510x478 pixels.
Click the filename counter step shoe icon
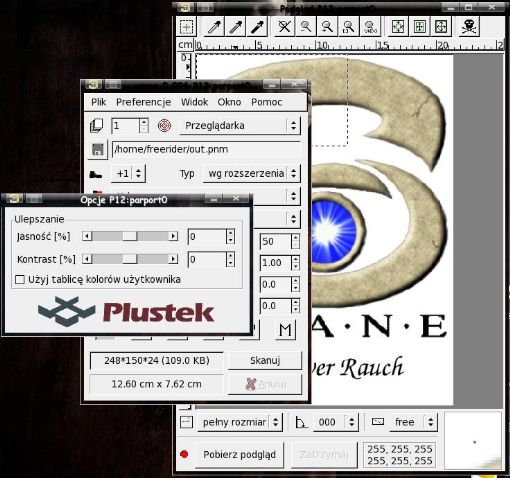point(96,174)
